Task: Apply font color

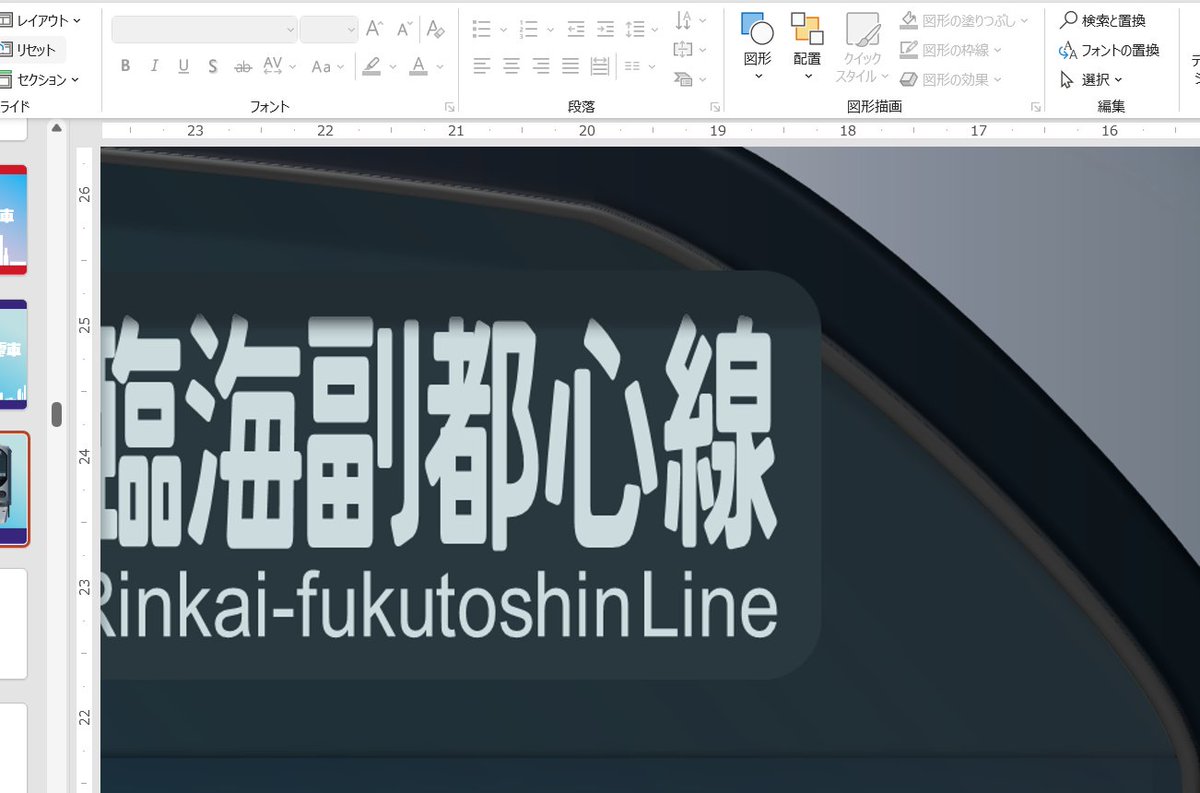Action: [418, 67]
